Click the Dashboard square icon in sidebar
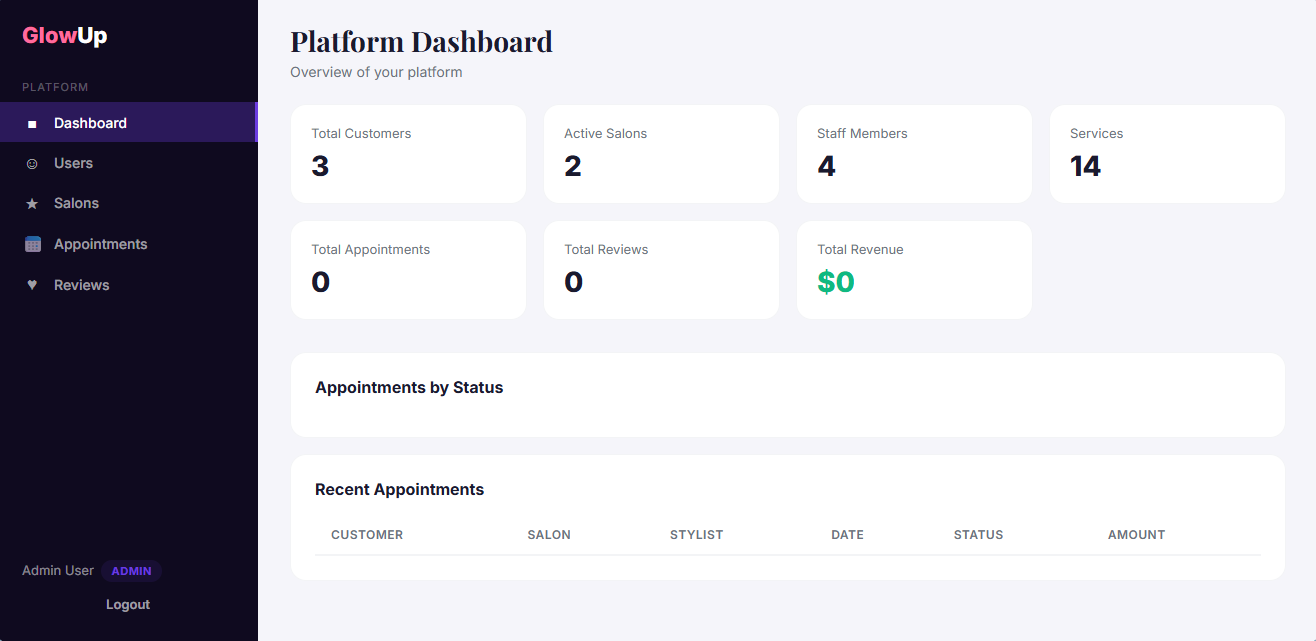The height and width of the screenshot is (641, 1316). point(32,124)
